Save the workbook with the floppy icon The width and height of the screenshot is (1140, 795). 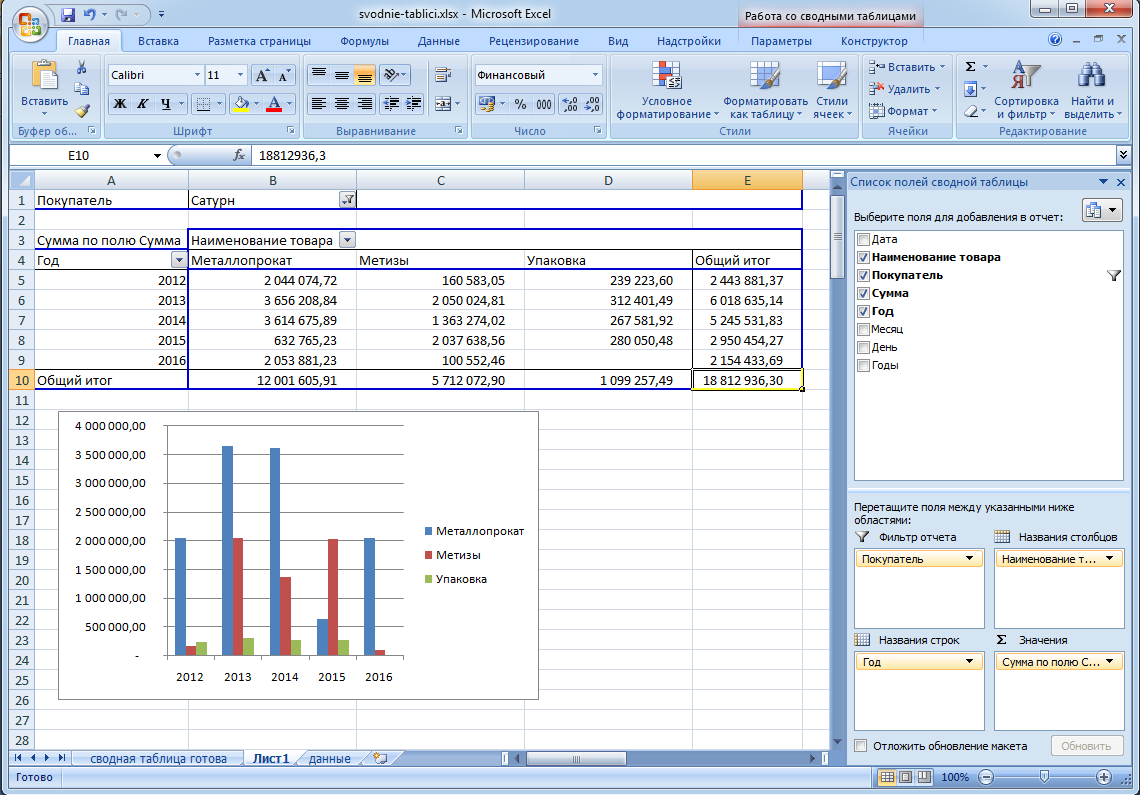coord(68,14)
